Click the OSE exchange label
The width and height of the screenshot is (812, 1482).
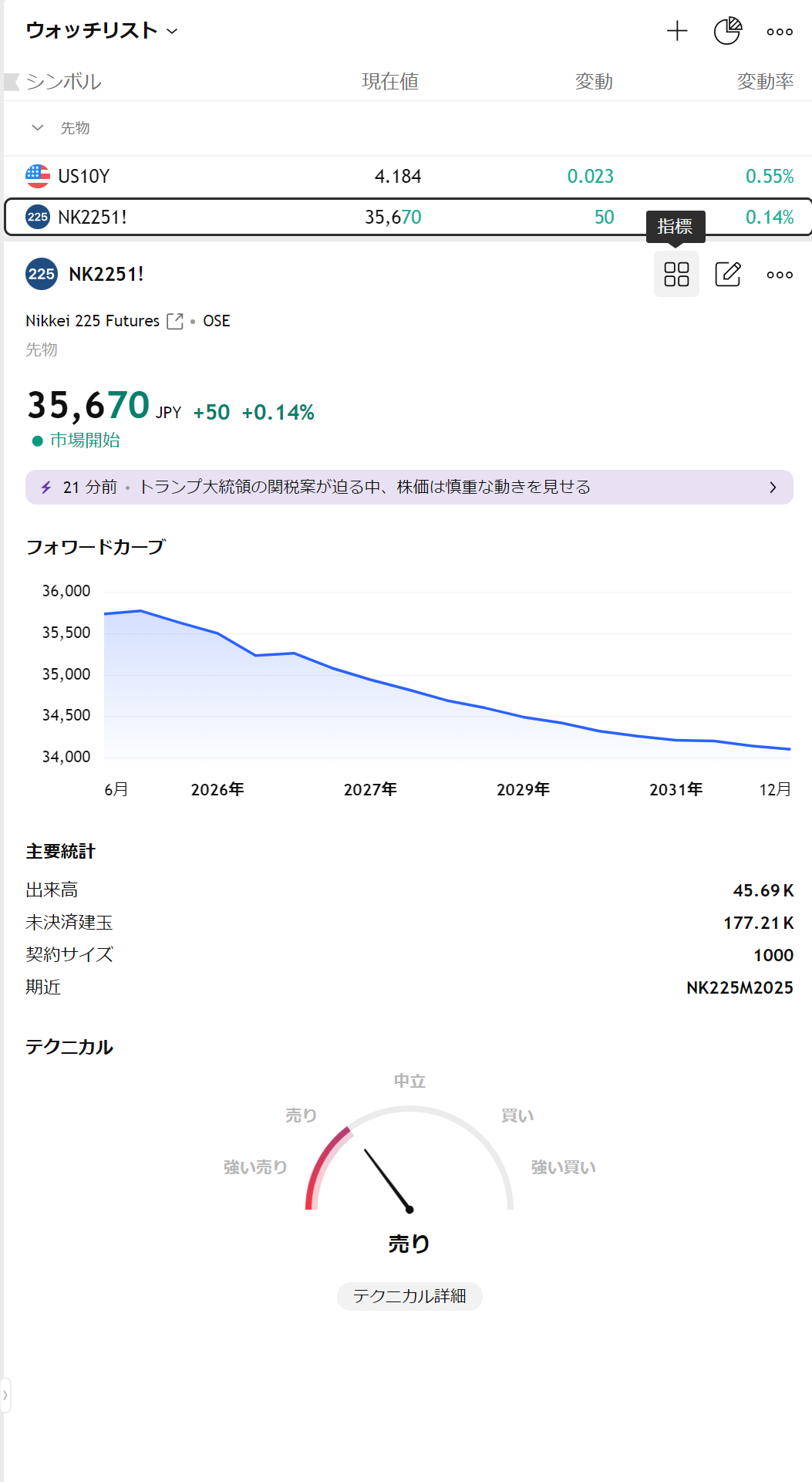coord(217,321)
